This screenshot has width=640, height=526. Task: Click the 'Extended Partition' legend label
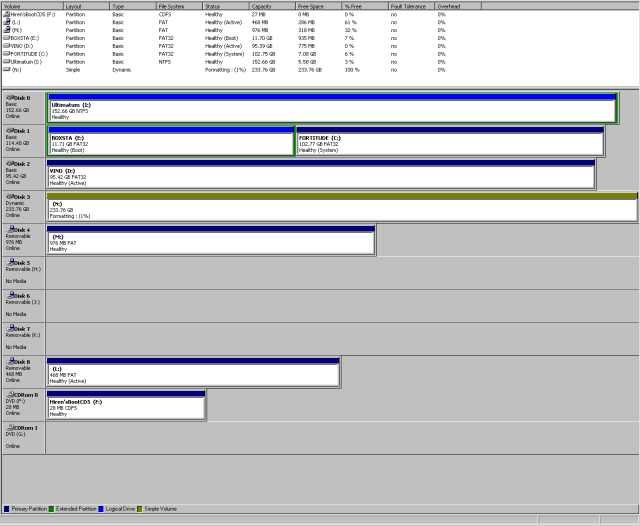pos(76,509)
